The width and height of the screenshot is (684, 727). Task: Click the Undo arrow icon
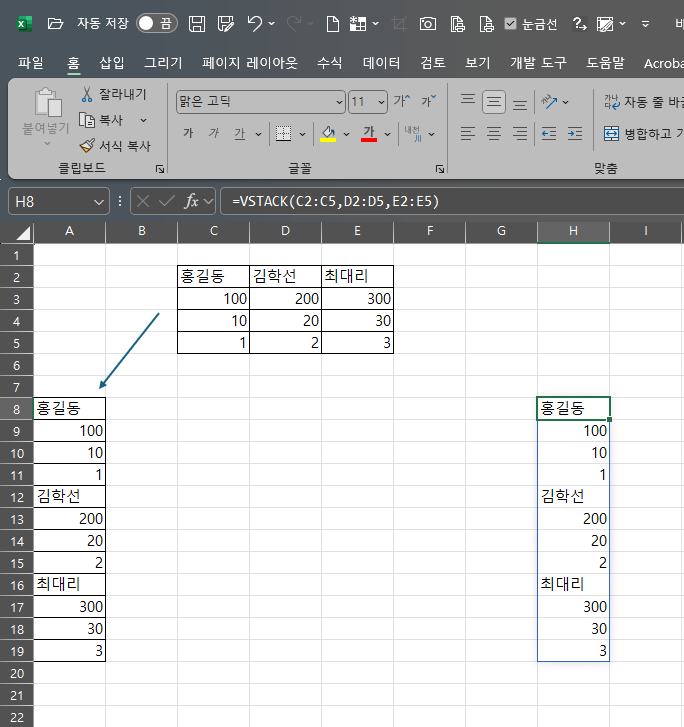pyautogui.click(x=255, y=23)
